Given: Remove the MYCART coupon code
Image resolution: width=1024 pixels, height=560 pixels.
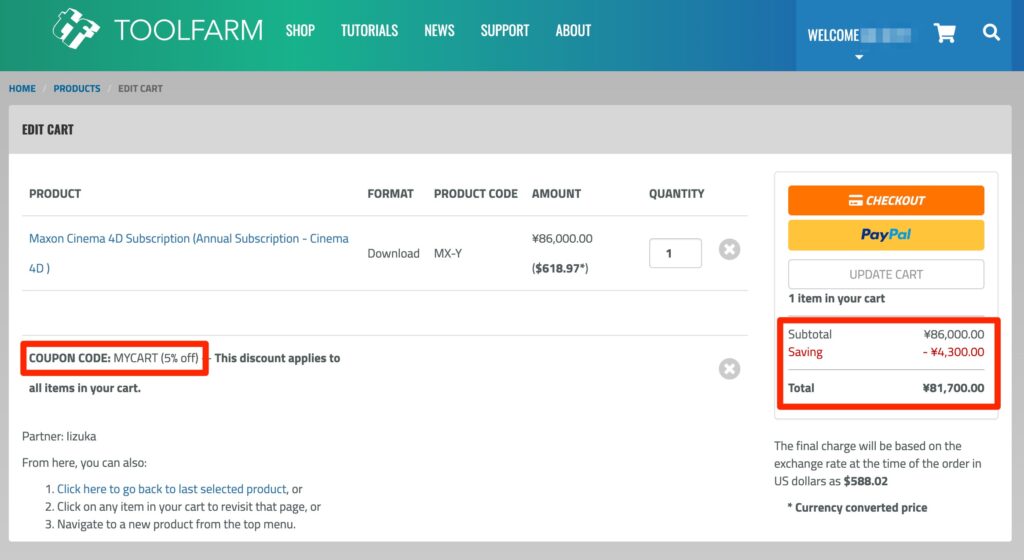Looking at the screenshot, I should point(729,369).
